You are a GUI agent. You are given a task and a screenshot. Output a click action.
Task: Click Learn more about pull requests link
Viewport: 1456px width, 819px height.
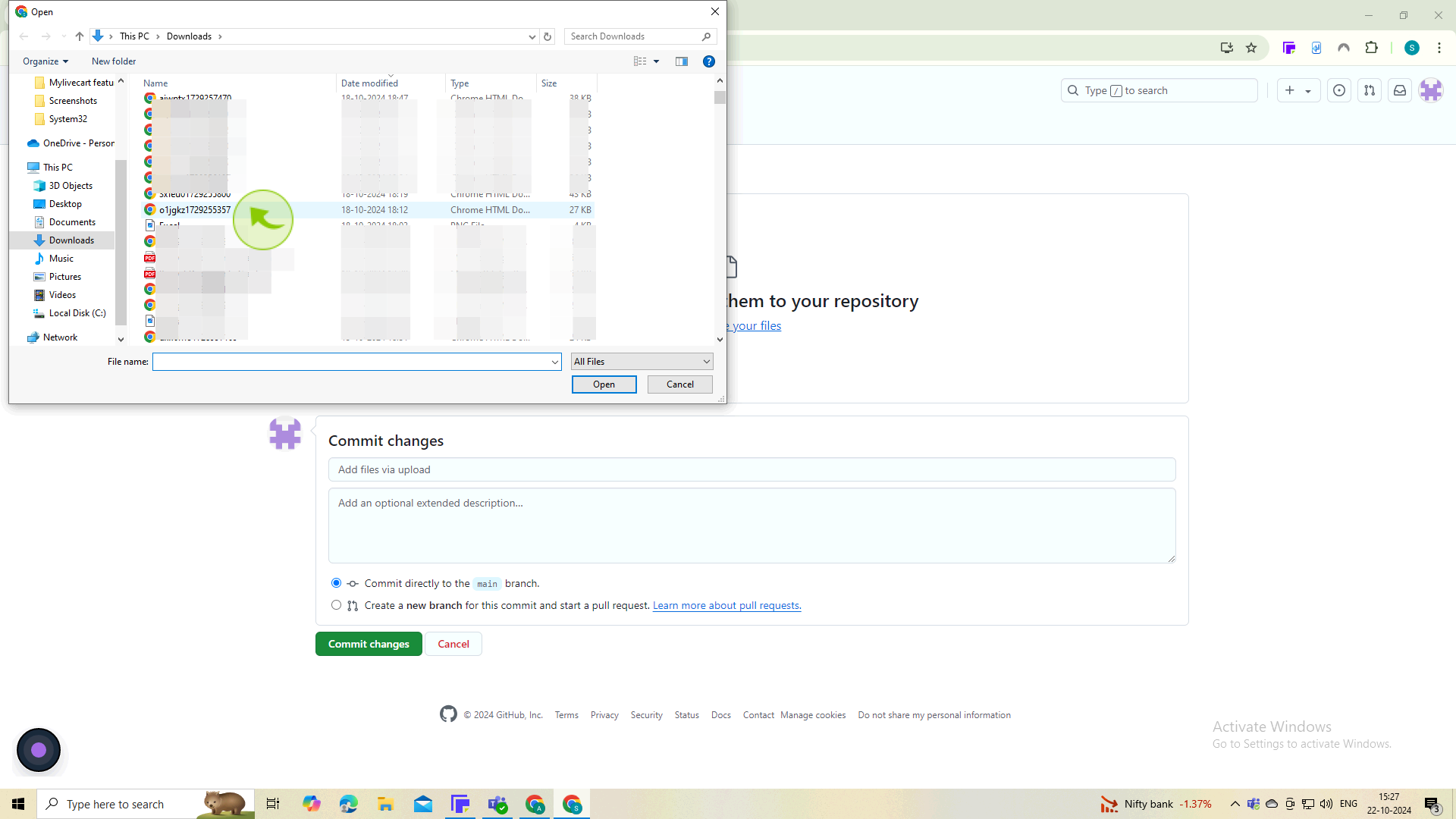coord(728,605)
